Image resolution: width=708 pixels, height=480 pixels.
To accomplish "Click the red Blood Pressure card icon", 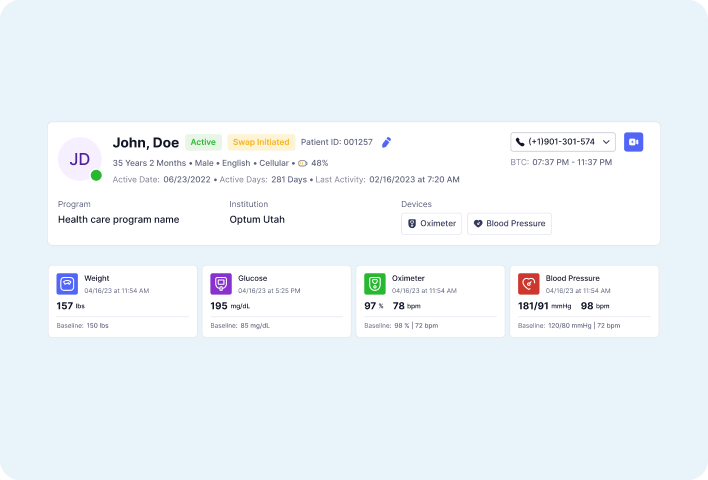I will coord(529,283).
